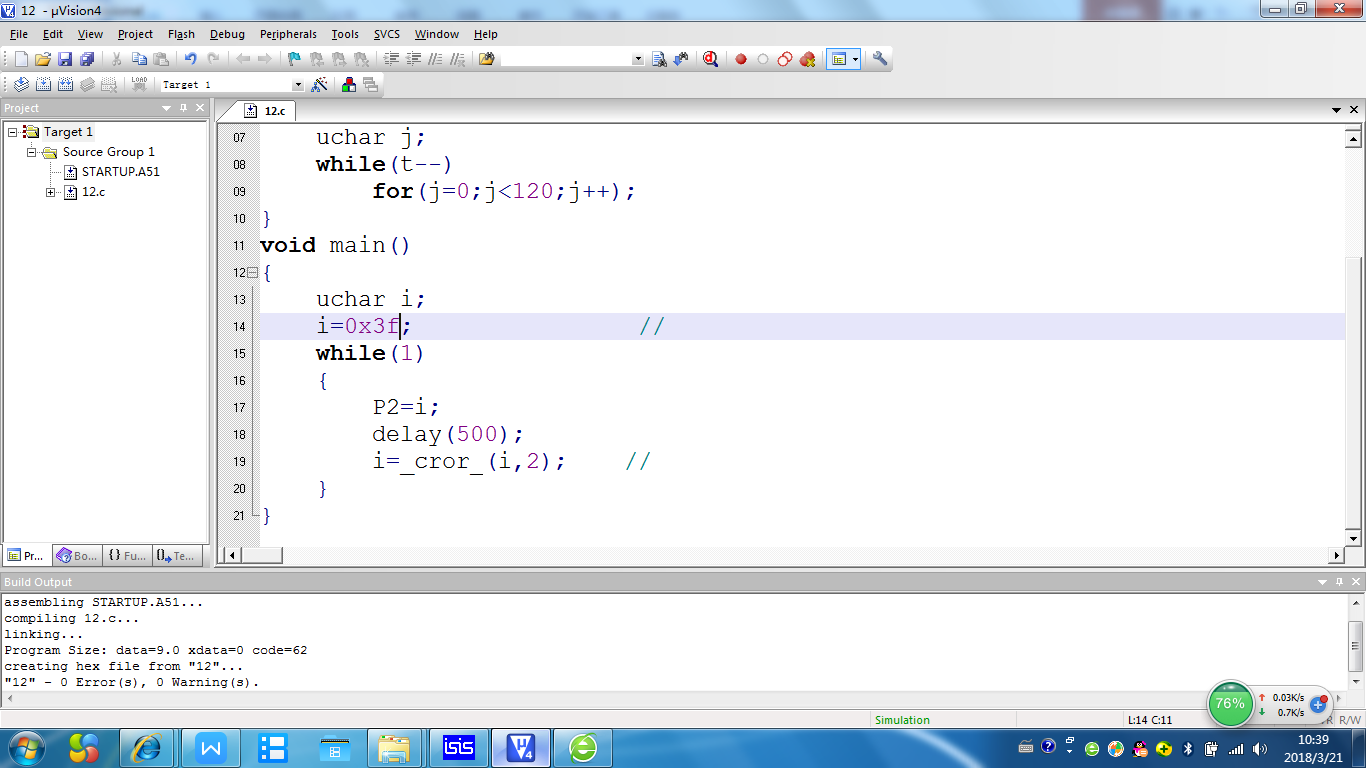Image resolution: width=1366 pixels, height=768 pixels.
Task: Click the Copy icon in the toolbar
Action: click(x=139, y=59)
